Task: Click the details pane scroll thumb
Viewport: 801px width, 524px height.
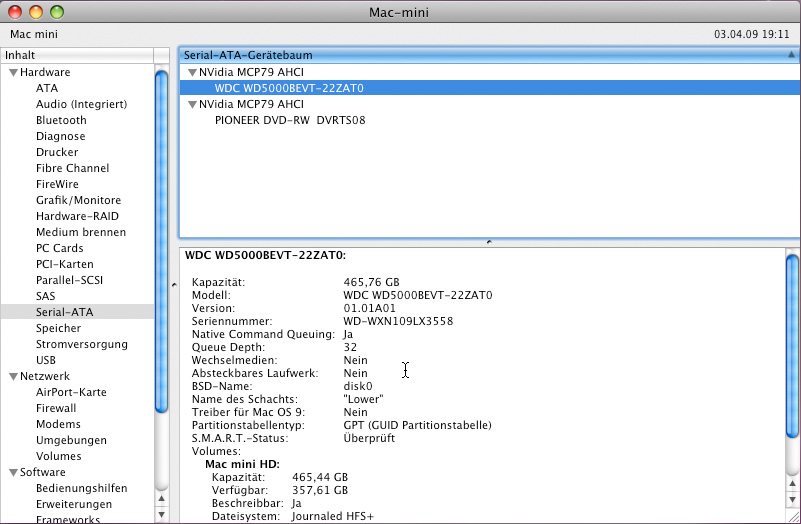Action: (792, 346)
